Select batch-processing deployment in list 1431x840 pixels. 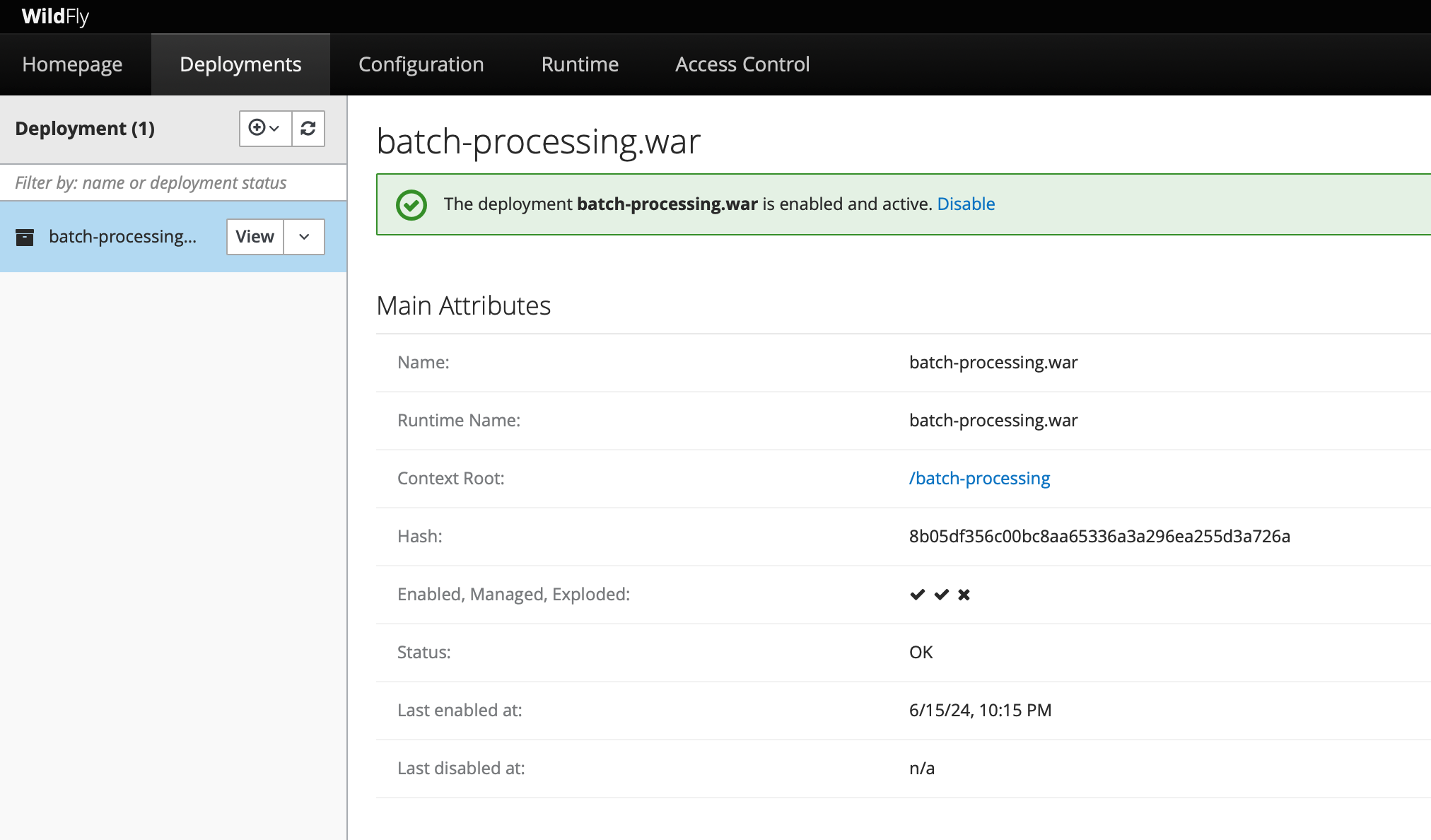pyautogui.click(x=122, y=237)
